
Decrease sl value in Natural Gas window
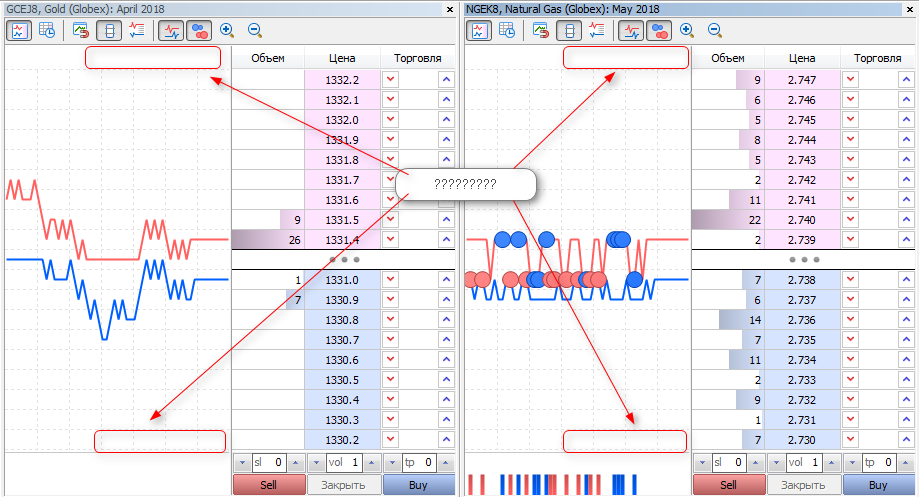point(703,462)
